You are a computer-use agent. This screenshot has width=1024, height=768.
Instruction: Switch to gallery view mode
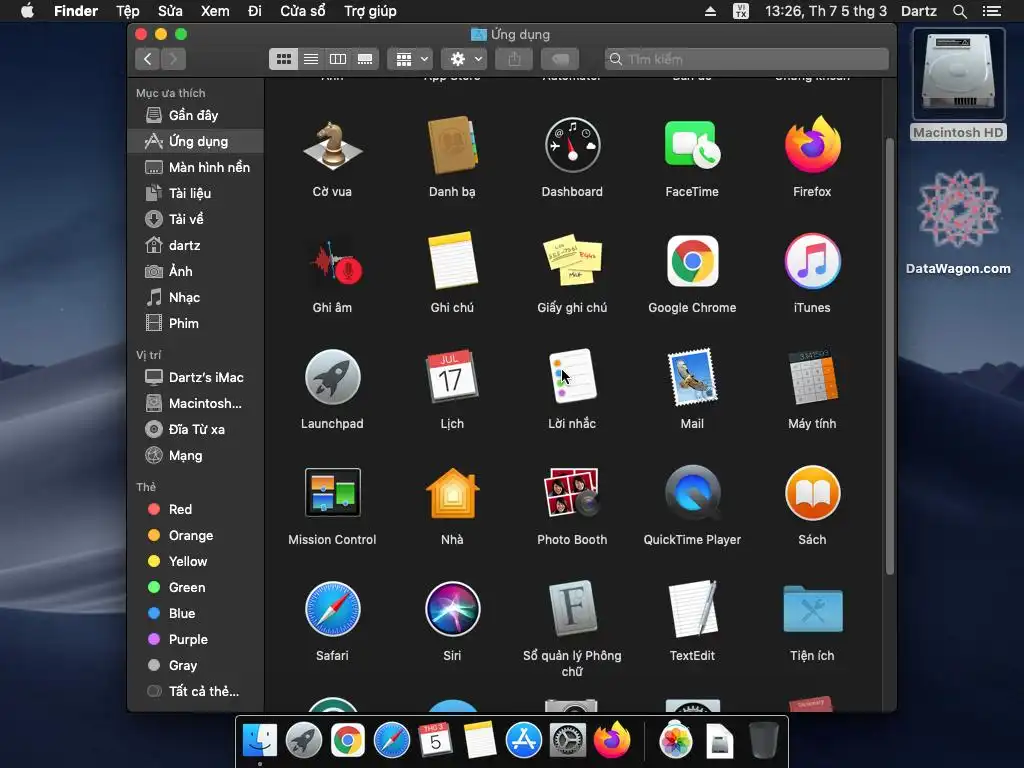365,59
